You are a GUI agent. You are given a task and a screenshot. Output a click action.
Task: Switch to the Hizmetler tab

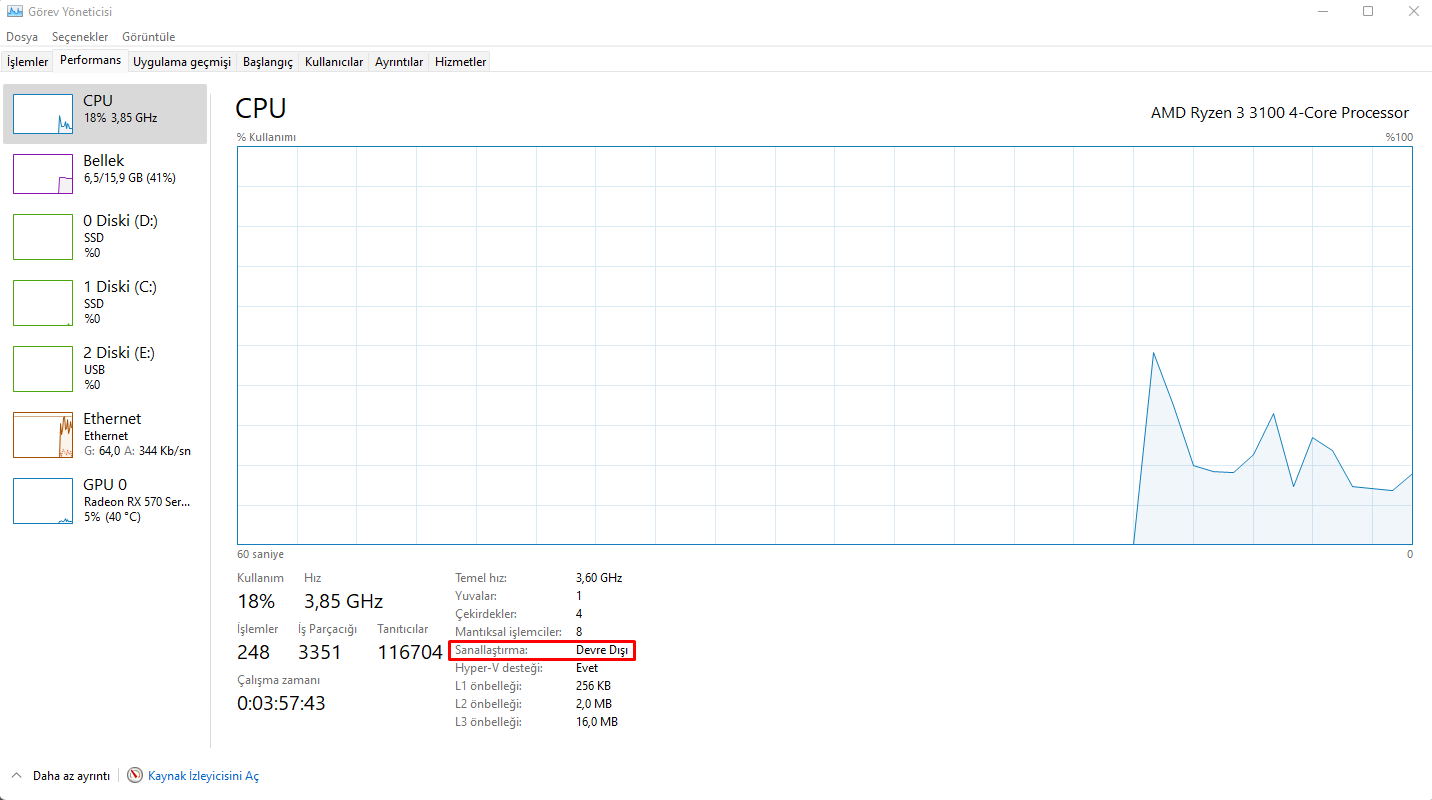461,62
